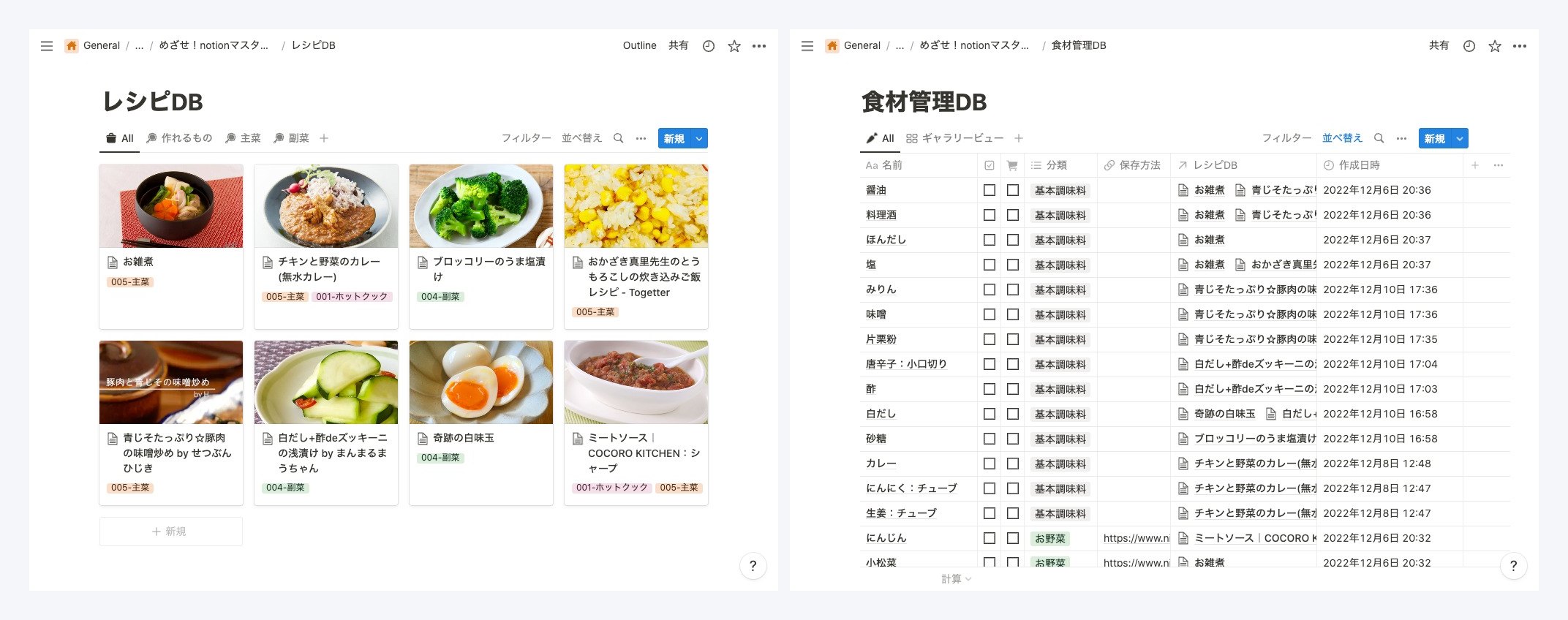Tick first checkbox in 片栗粉 row
Image resolution: width=1568 pixels, height=620 pixels.
(x=990, y=339)
